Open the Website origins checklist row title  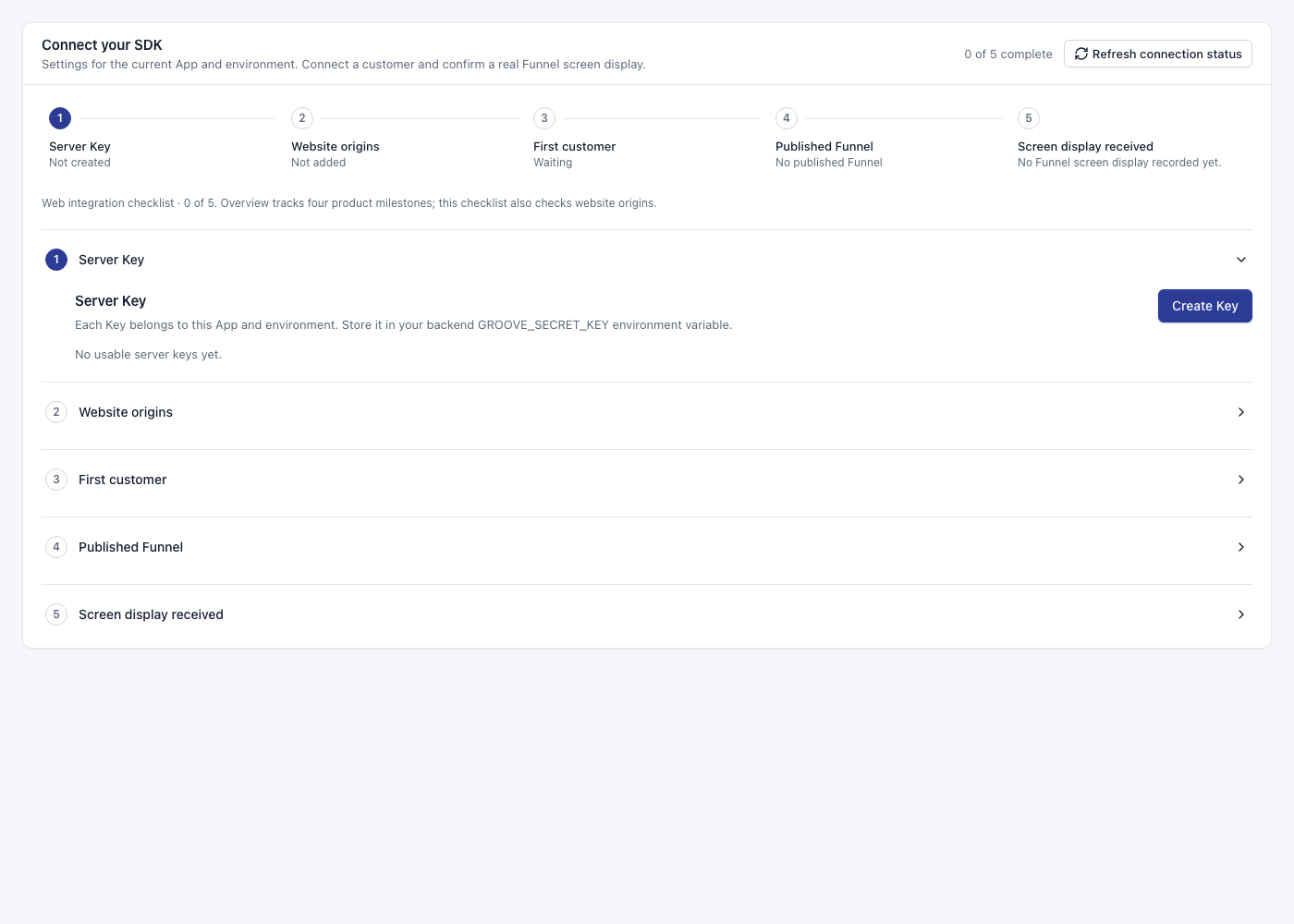126,412
